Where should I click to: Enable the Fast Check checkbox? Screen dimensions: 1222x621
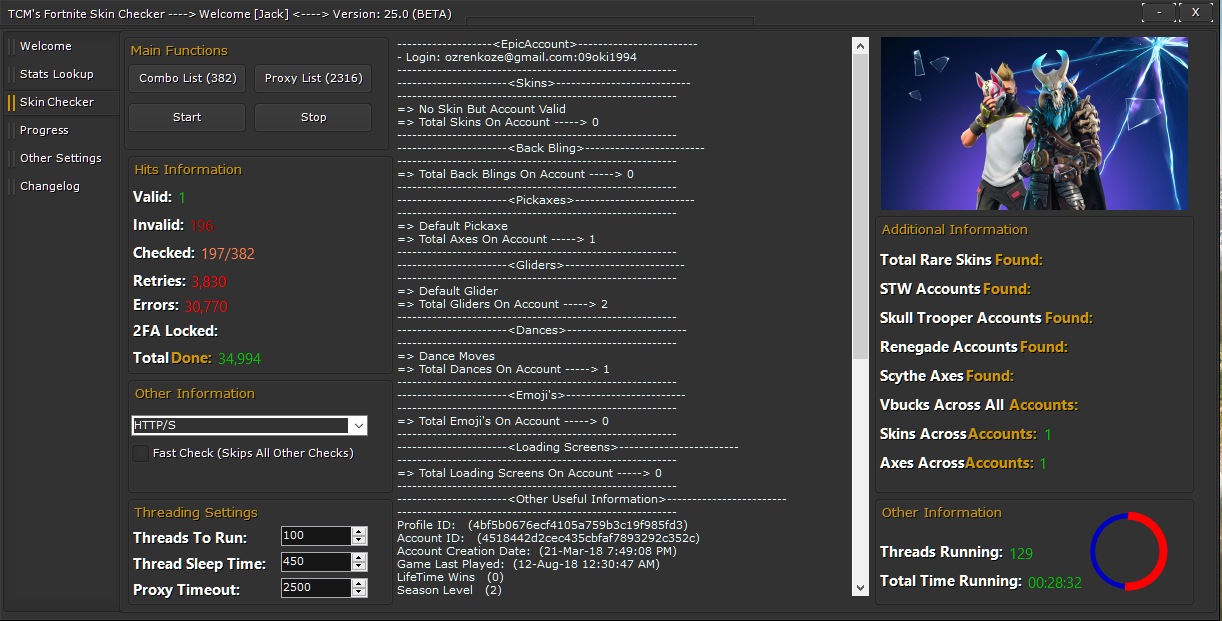142,453
